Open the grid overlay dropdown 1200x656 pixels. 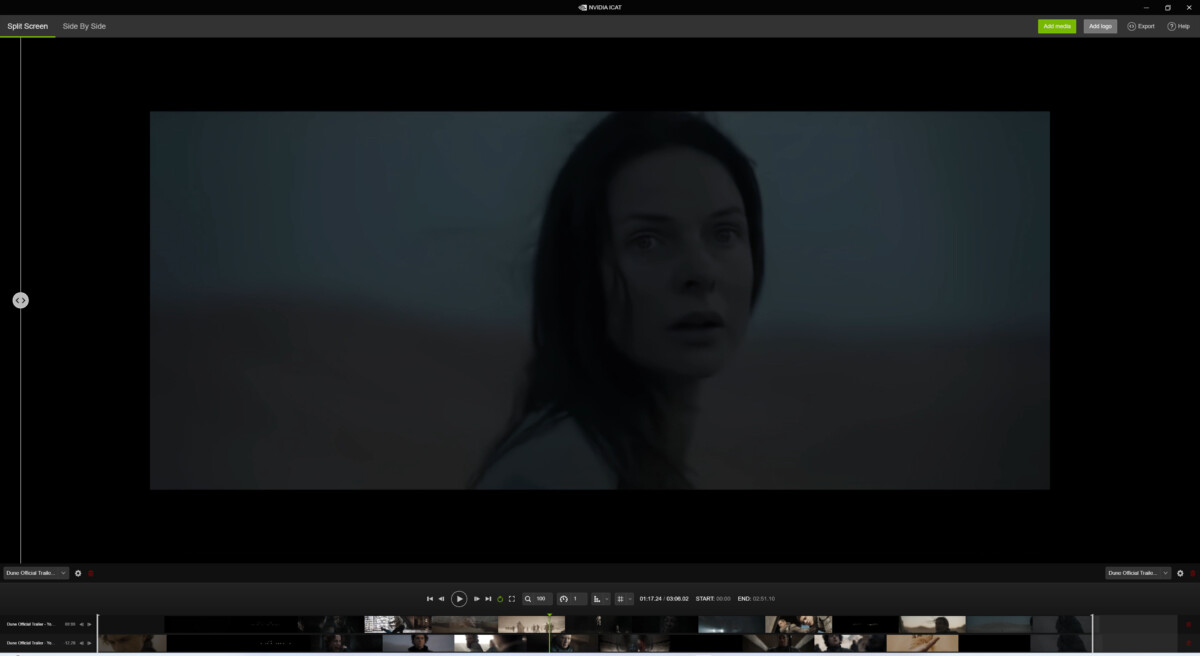point(624,599)
